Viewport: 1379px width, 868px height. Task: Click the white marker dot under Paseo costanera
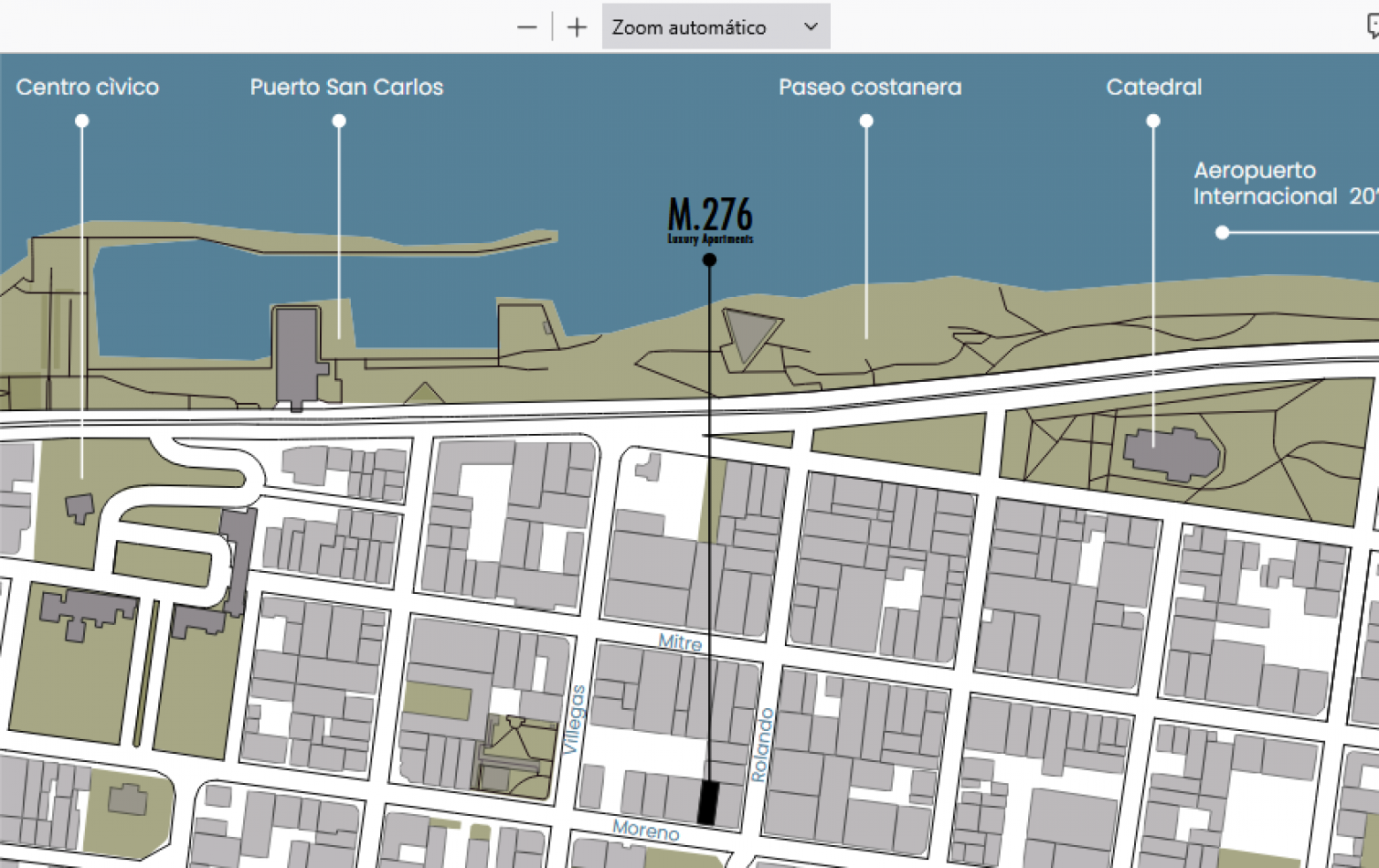866,121
